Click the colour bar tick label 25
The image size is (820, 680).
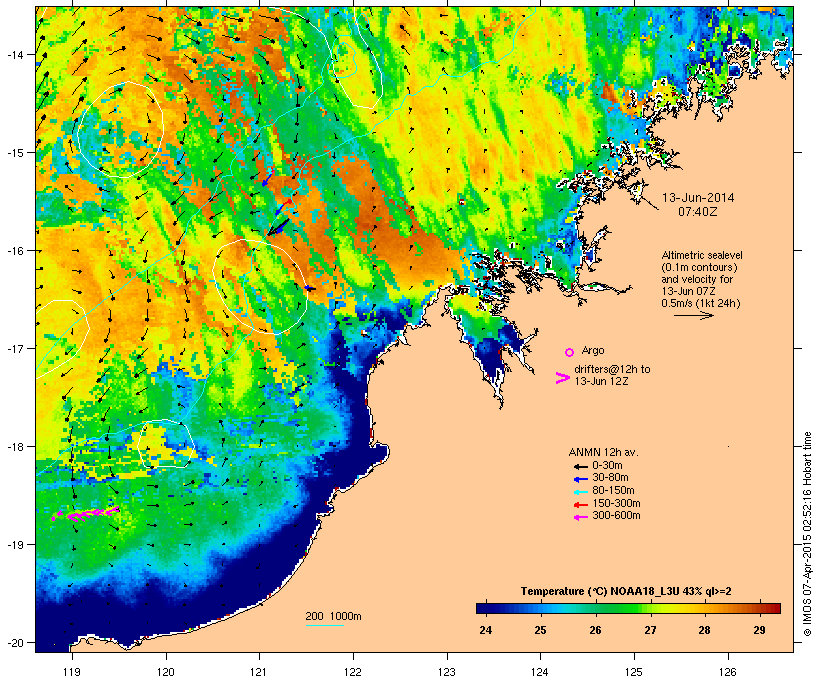(540, 630)
